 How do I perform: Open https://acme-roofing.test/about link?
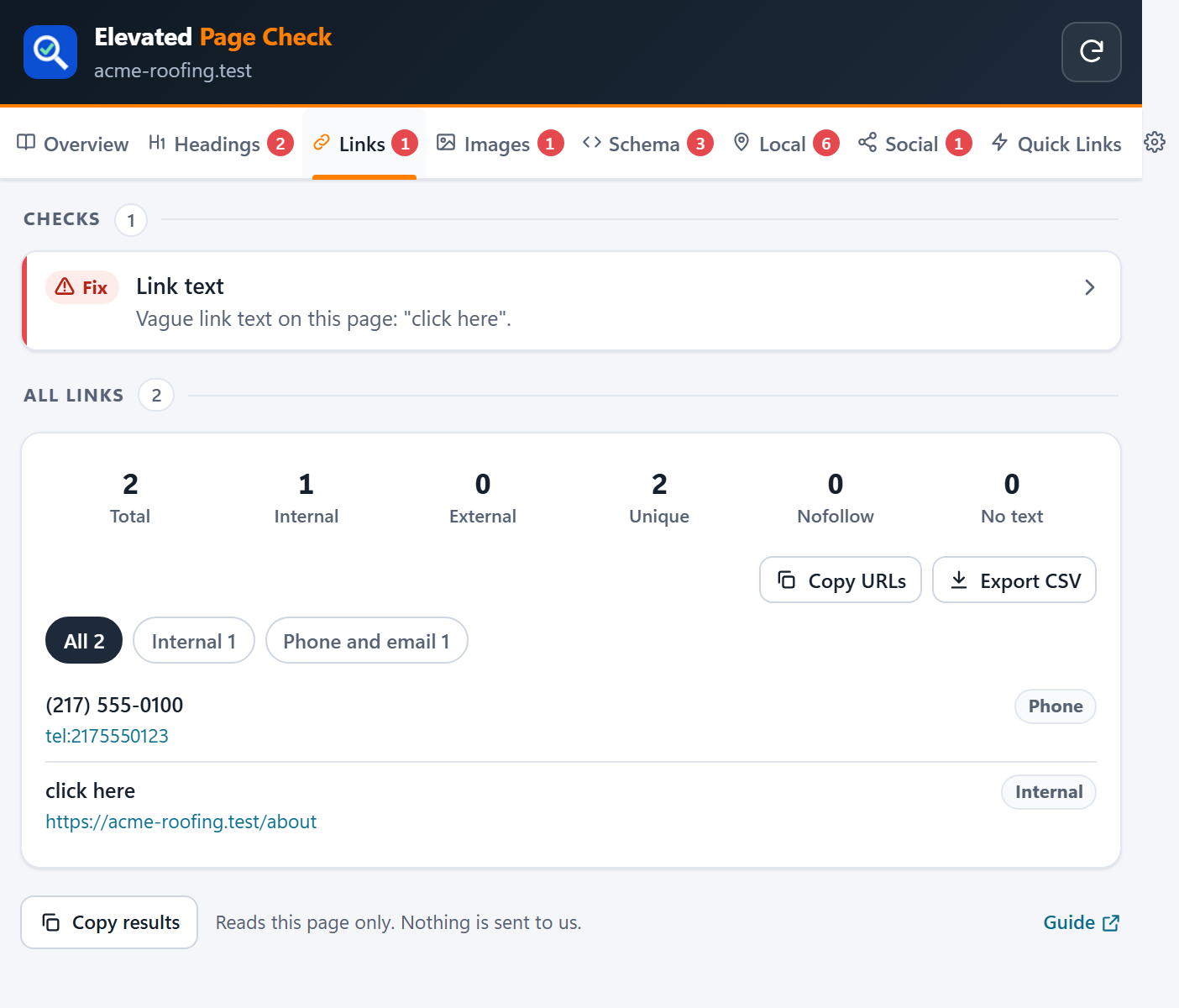[x=181, y=822]
